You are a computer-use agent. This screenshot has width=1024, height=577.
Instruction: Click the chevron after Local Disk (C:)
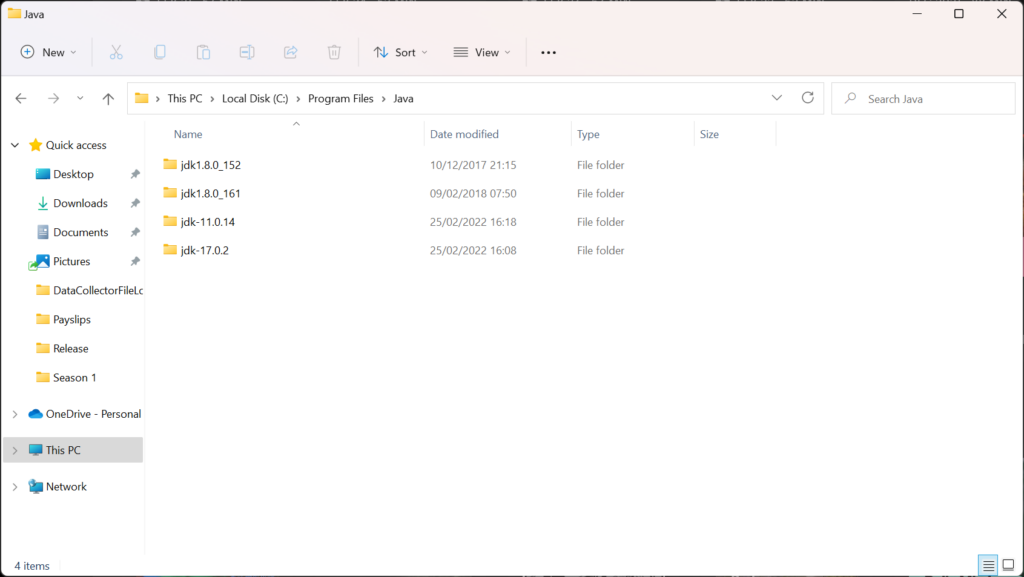pos(298,99)
